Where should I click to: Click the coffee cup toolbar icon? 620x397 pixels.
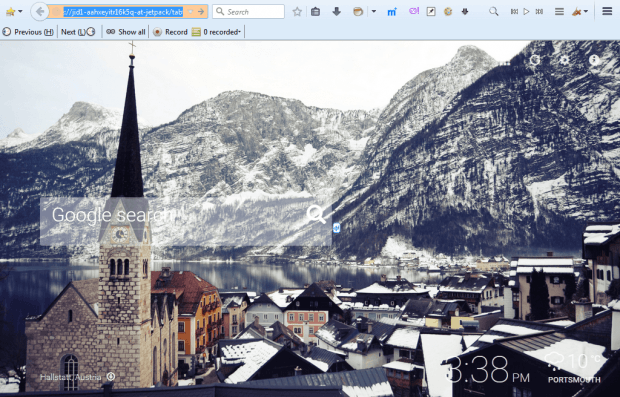coord(358,12)
